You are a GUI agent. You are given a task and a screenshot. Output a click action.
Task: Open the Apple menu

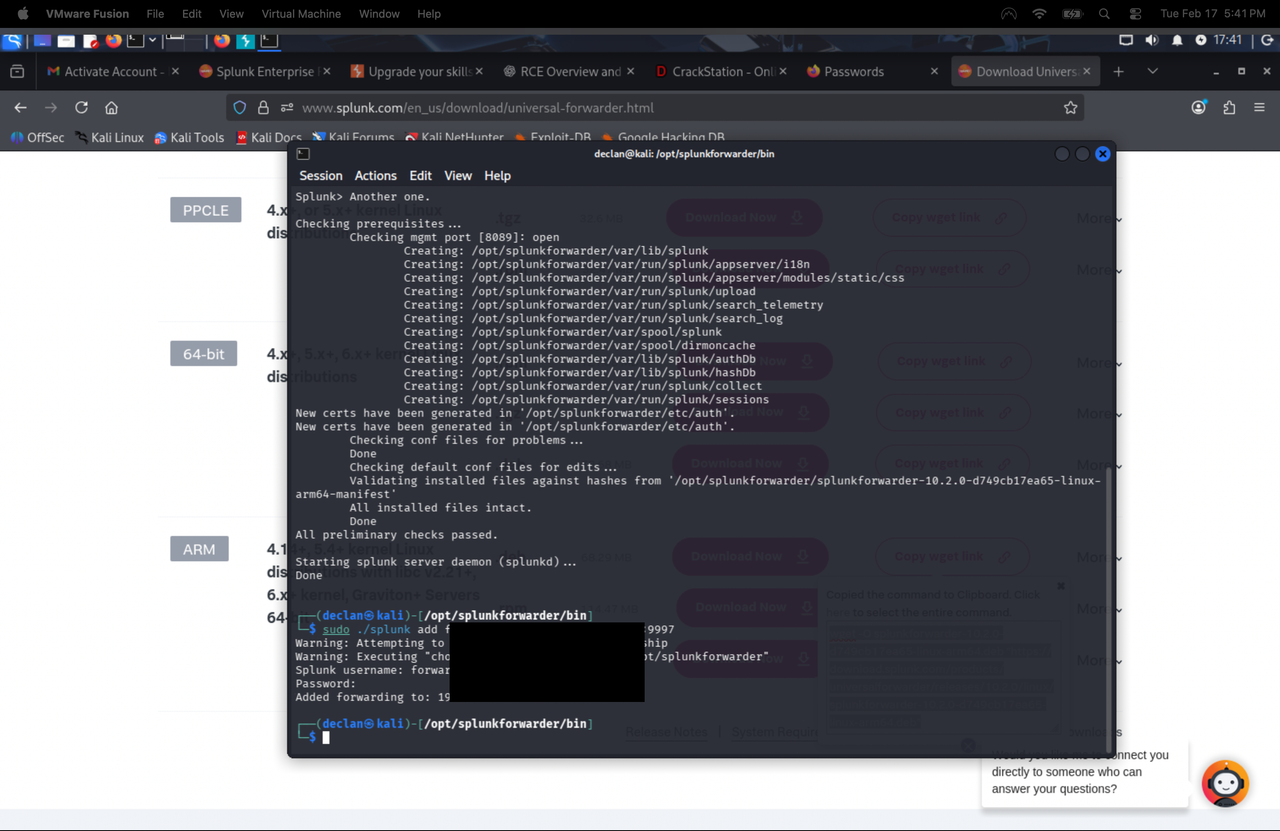(22, 14)
